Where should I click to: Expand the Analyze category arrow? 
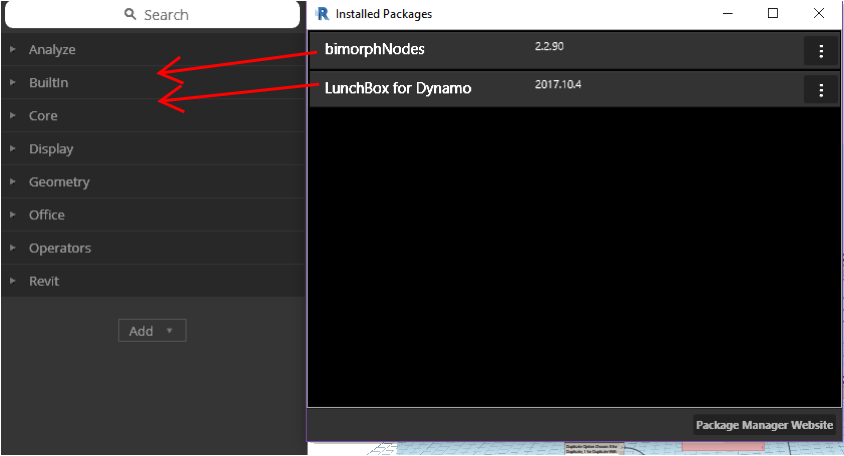12,49
